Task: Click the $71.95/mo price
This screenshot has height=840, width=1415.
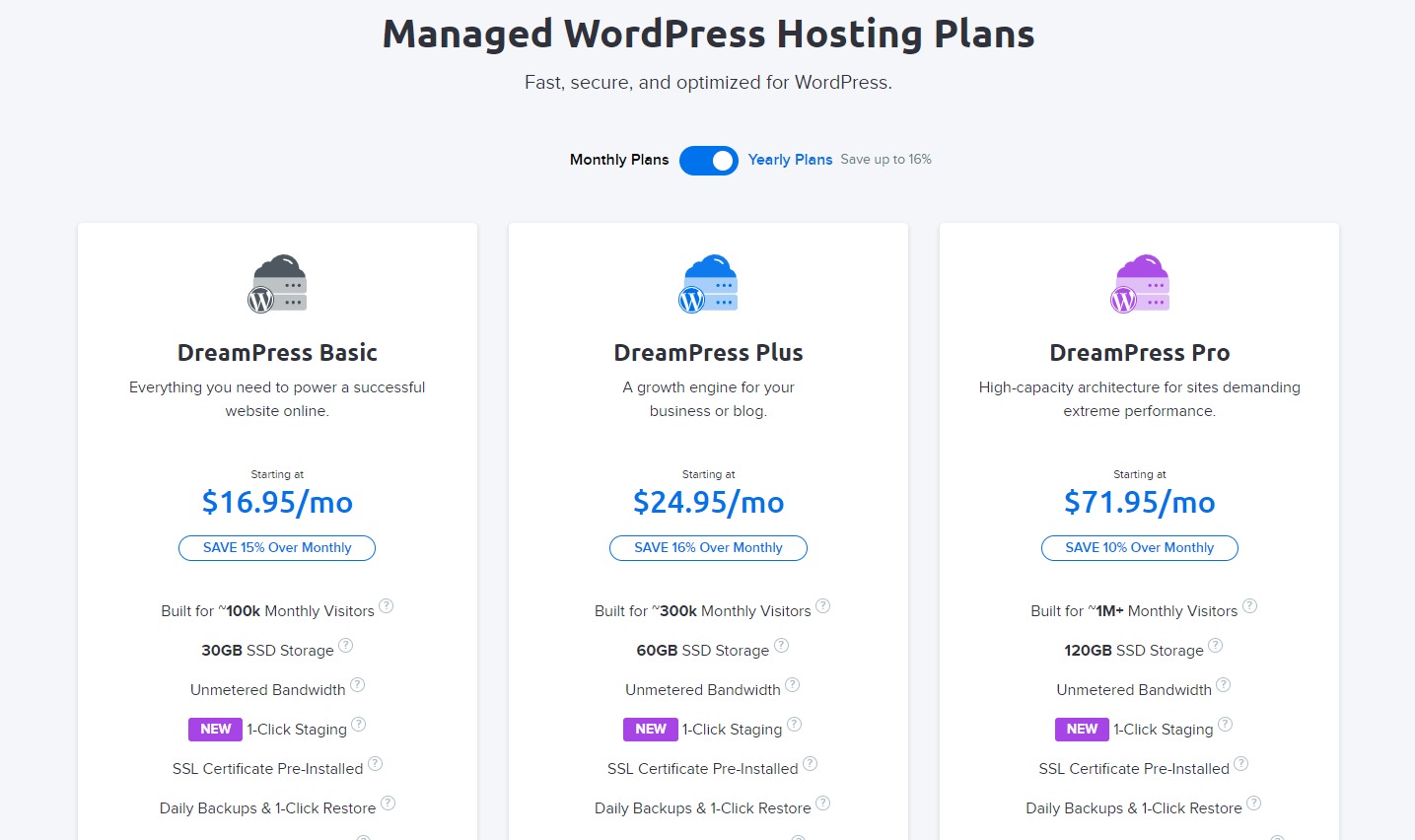Action: coord(1140,503)
